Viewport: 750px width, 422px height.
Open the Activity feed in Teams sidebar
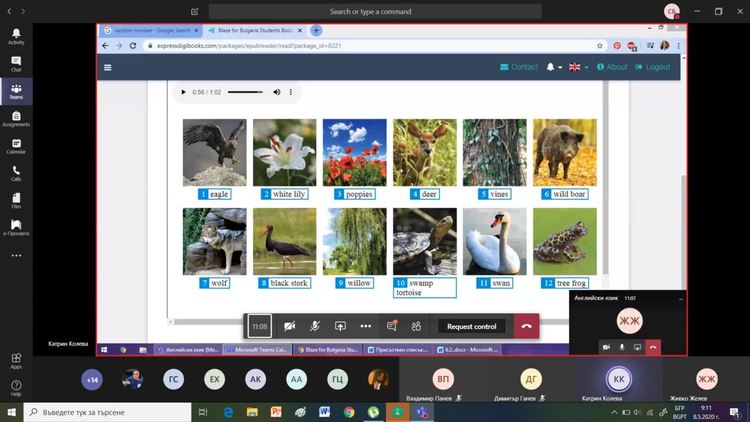tap(16, 35)
